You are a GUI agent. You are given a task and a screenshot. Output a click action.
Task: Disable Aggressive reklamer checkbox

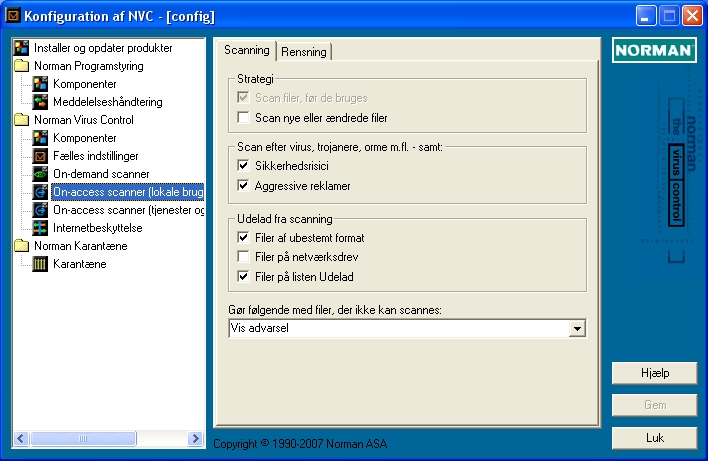coord(243,186)
